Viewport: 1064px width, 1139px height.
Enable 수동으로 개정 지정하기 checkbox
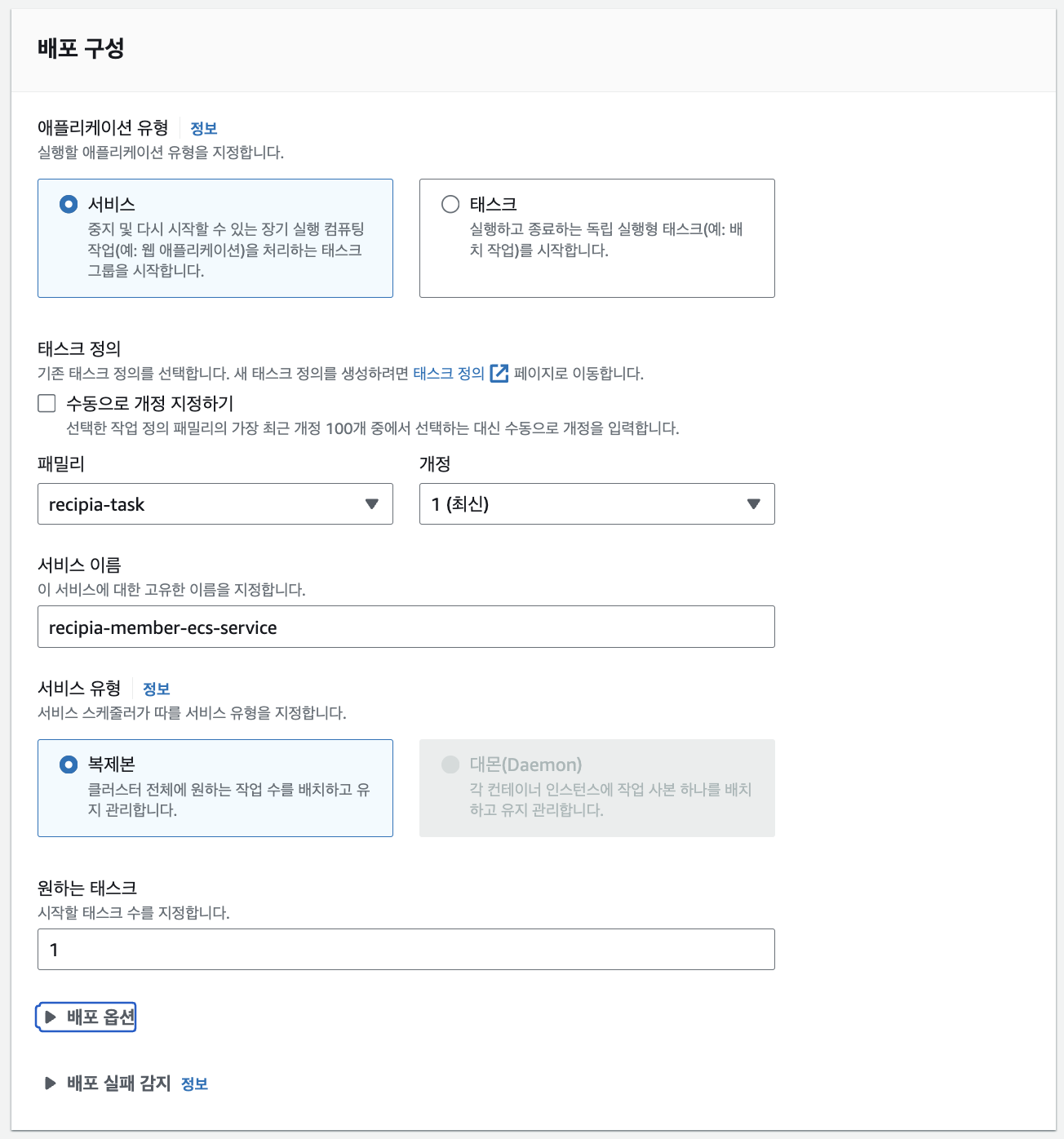[x=47, y=403]
